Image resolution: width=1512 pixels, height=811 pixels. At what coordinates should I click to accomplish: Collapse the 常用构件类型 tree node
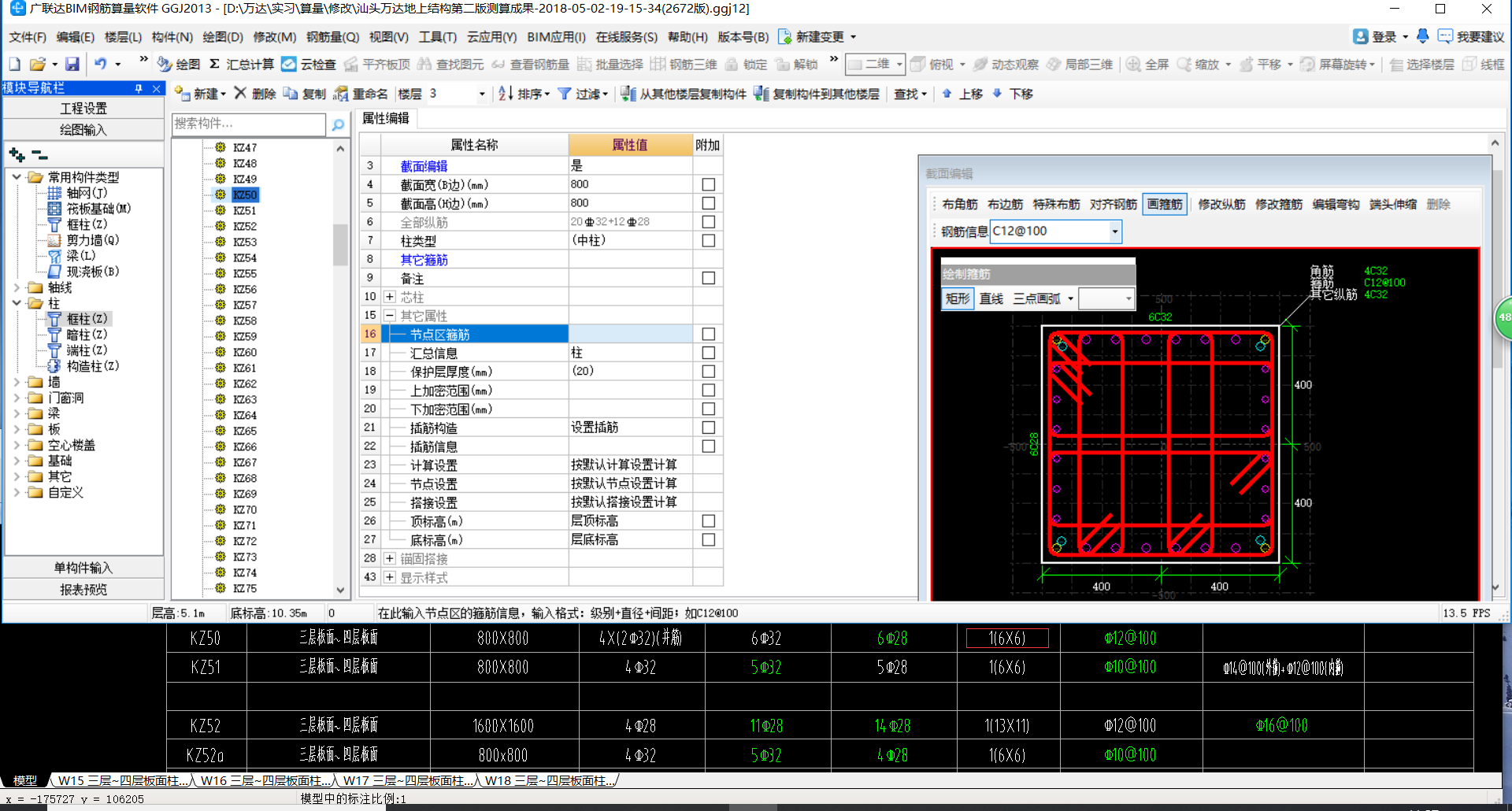[17, 177]
